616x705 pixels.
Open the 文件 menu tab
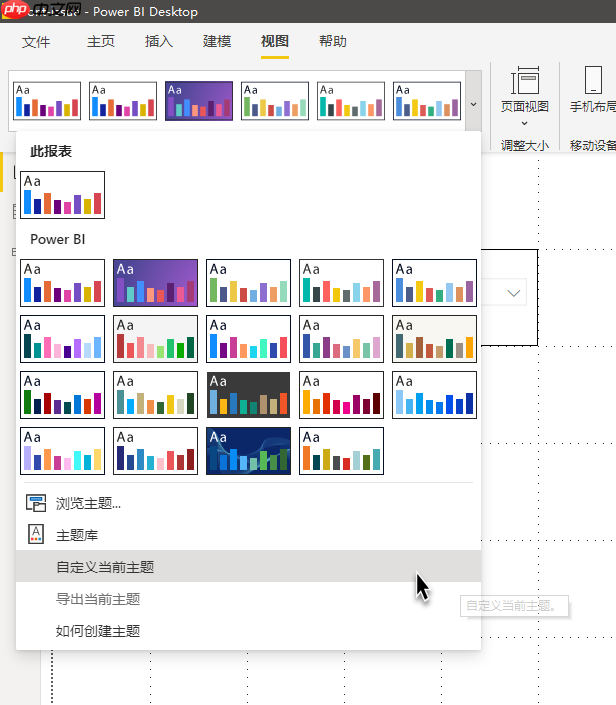tap(36, 41)
